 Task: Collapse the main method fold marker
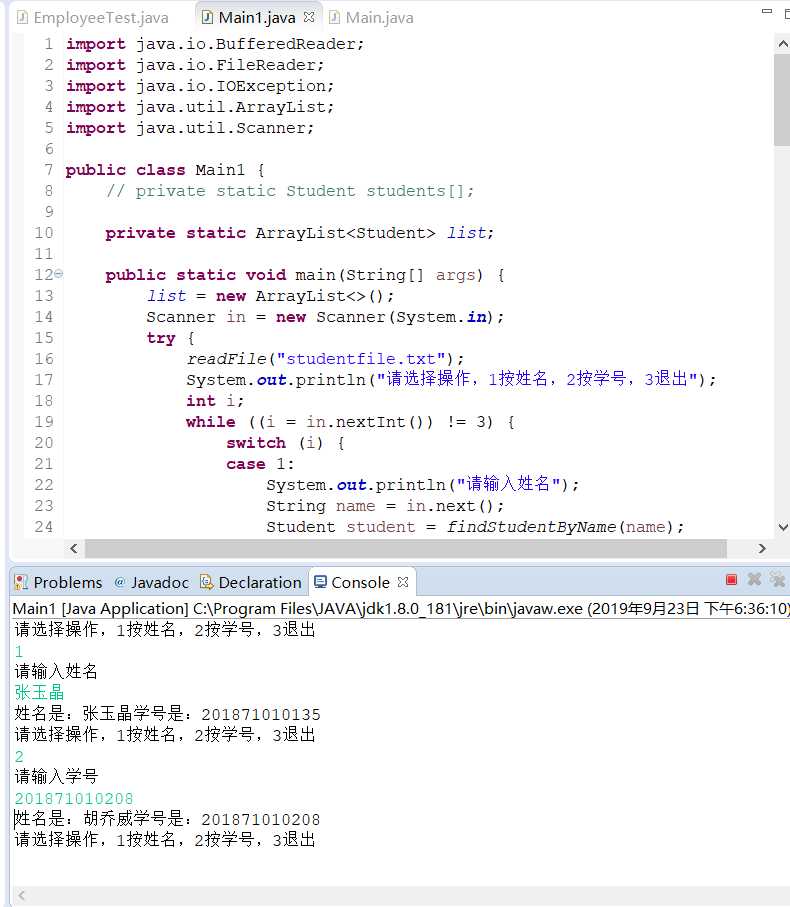[58, 274]
